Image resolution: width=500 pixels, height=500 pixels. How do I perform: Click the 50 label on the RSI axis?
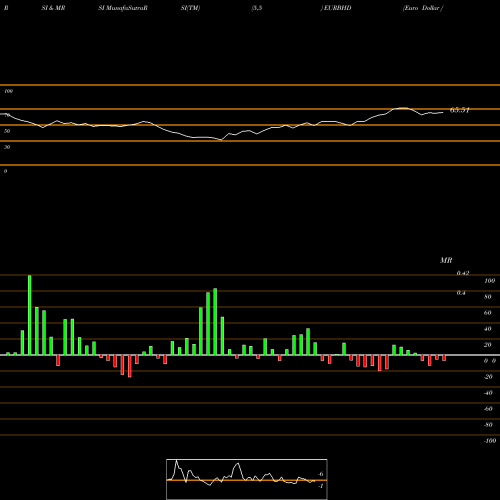[x=7, y=131]
